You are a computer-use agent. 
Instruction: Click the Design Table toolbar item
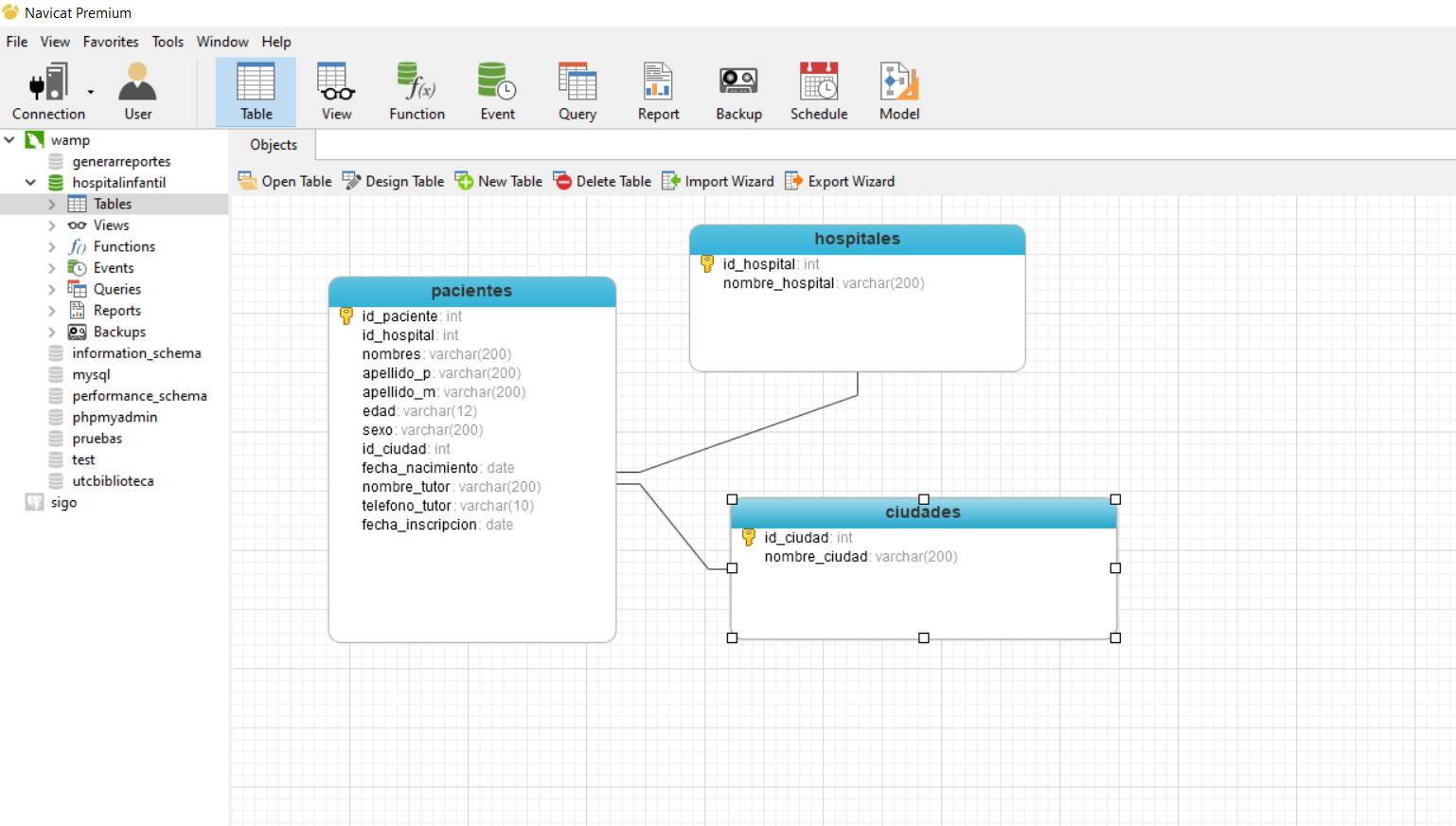click(x=392, y=181)
